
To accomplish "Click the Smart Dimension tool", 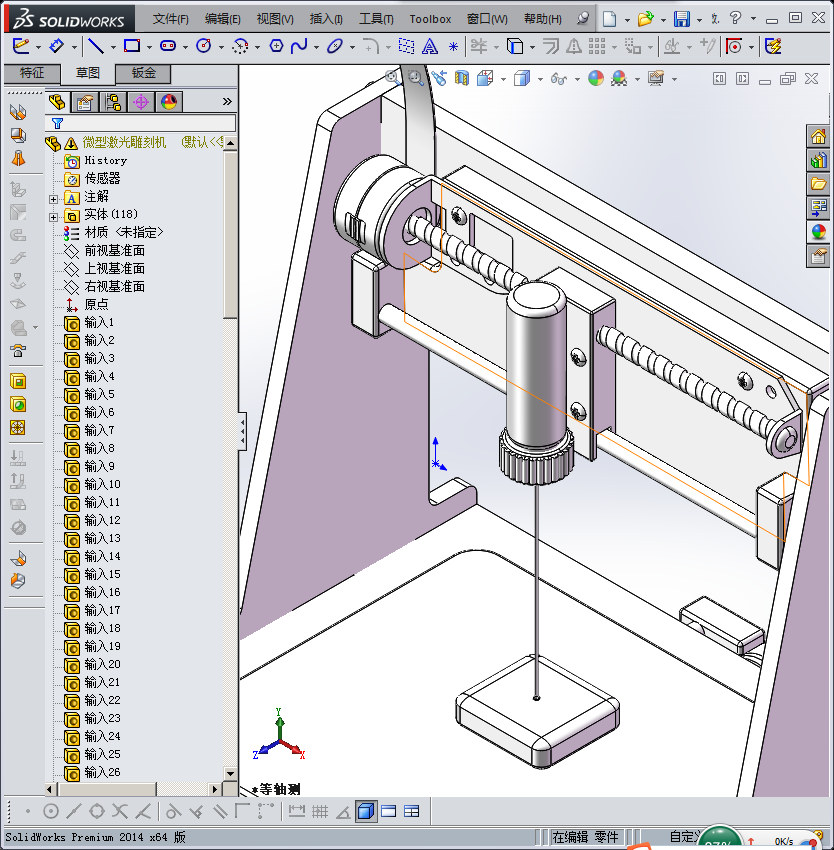I will click(56, 47).
